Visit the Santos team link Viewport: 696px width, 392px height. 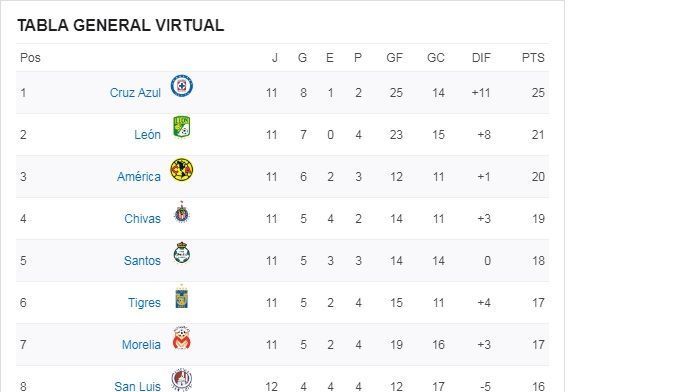142,261
